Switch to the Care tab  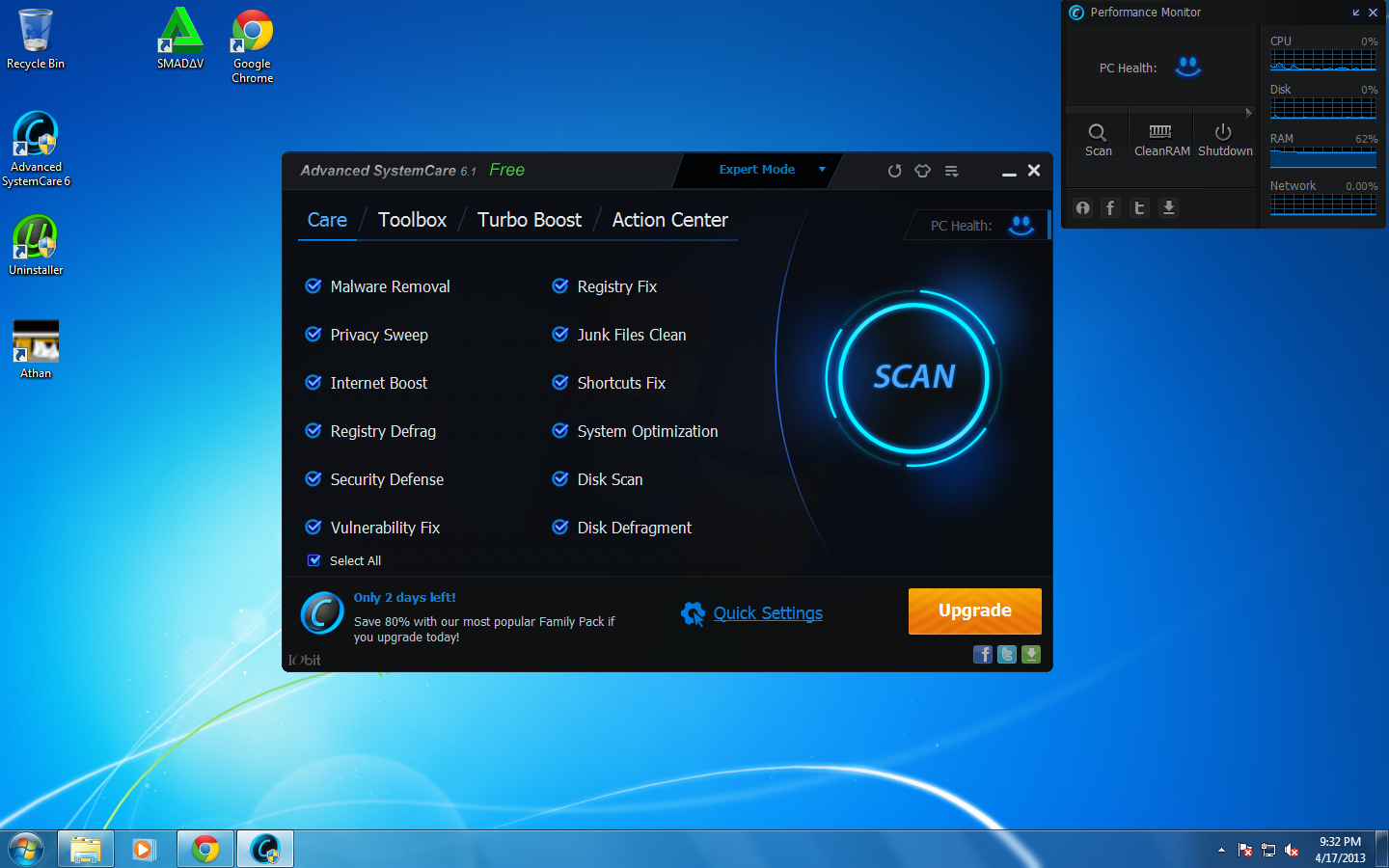(327, 220)
